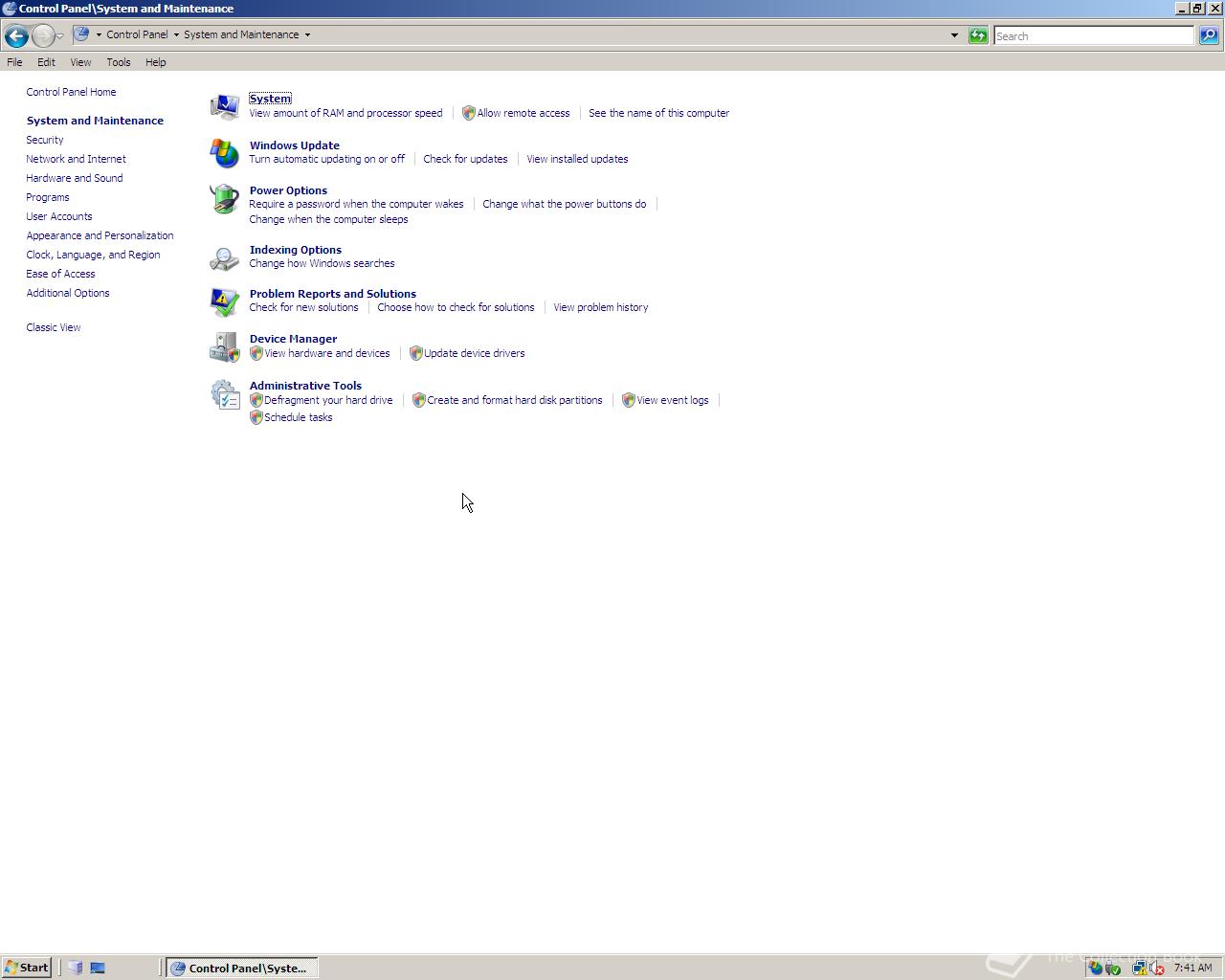Open the Help menu

coord(156,62)
